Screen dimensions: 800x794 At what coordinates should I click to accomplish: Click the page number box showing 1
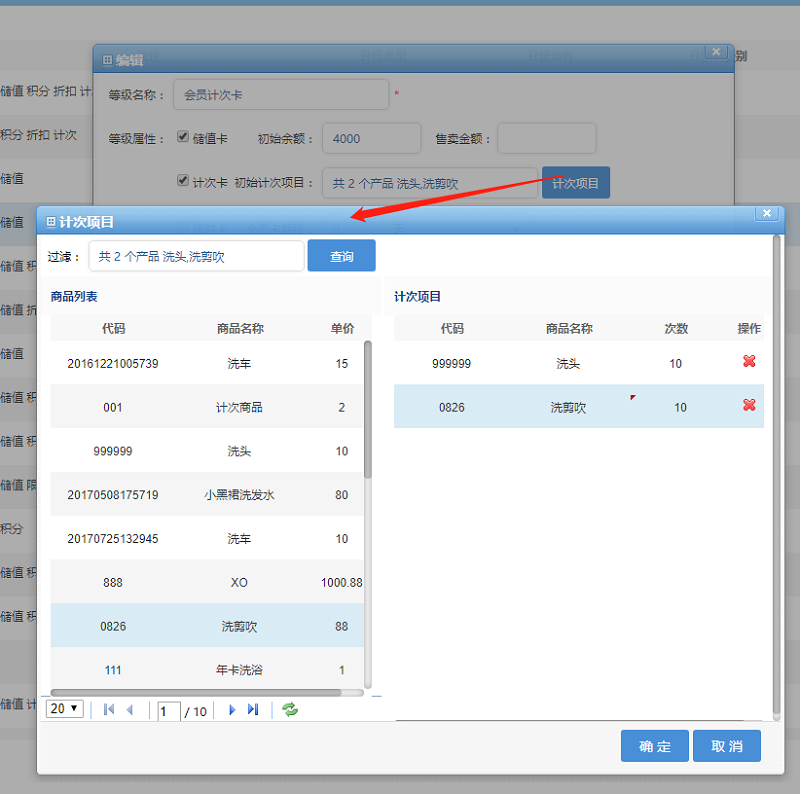pos(168,710)
